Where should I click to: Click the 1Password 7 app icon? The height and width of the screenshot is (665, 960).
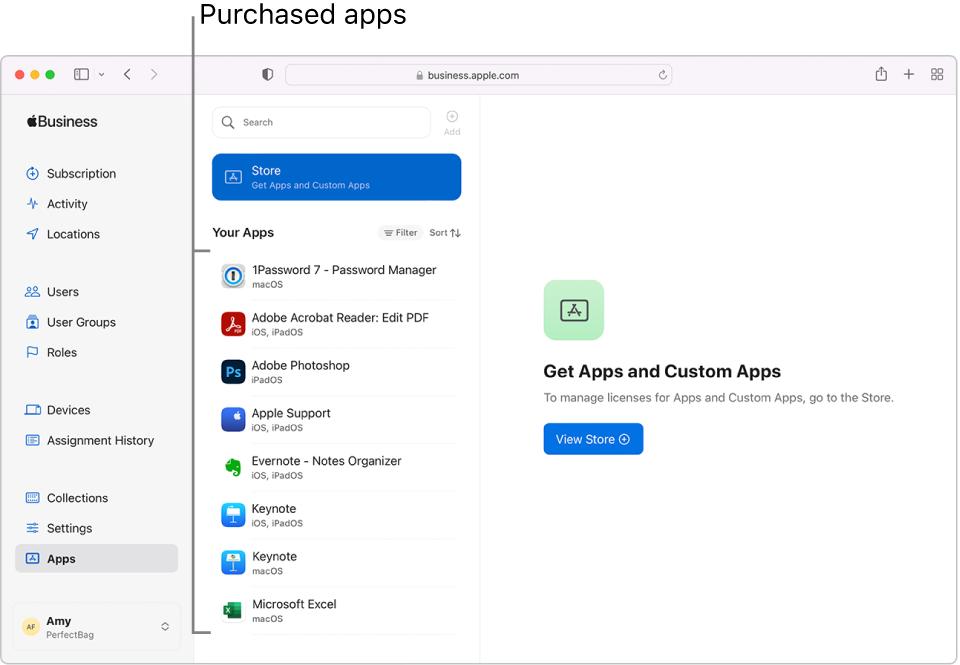pos(233,277)
